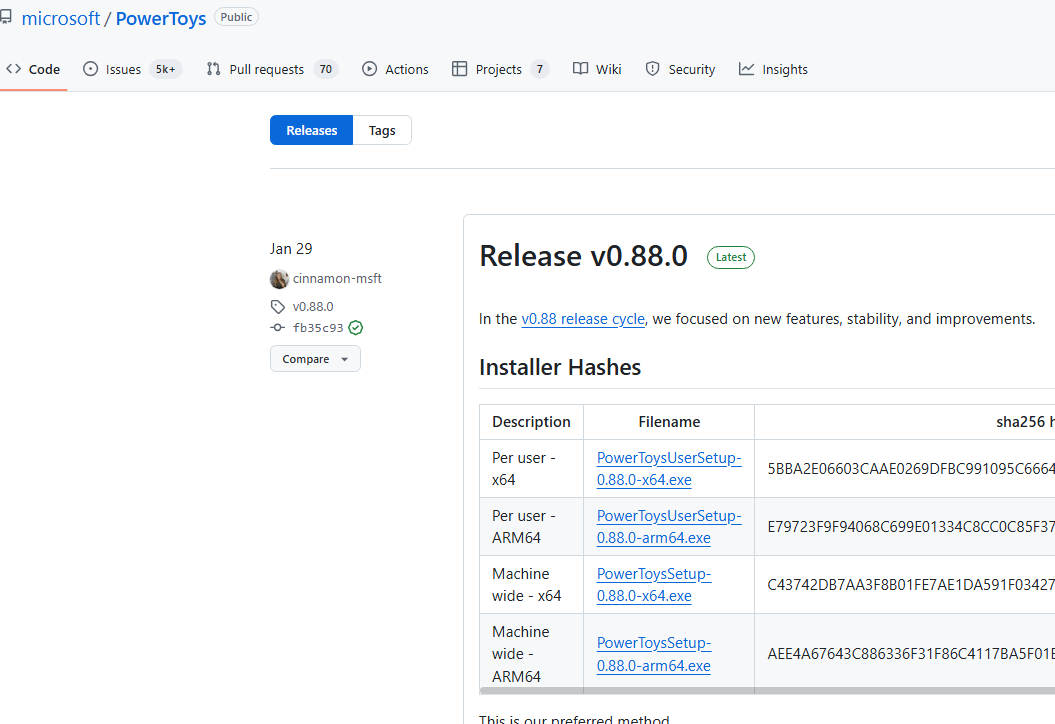Viewport: 1055px width, 724px height.
Task: Click the Per user - x64 cell
Action: coord(532,468)
